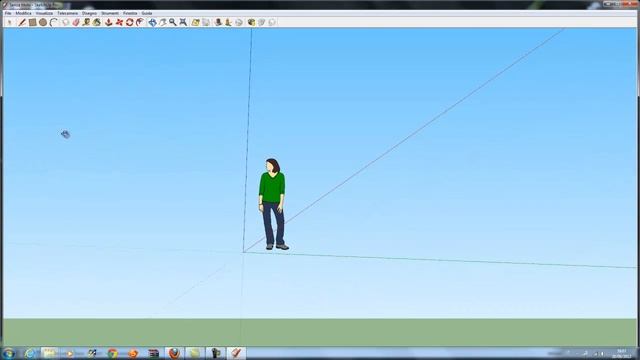Open the Modifica menu
This screenshot has height=360, width=640.
pos(23,13)
